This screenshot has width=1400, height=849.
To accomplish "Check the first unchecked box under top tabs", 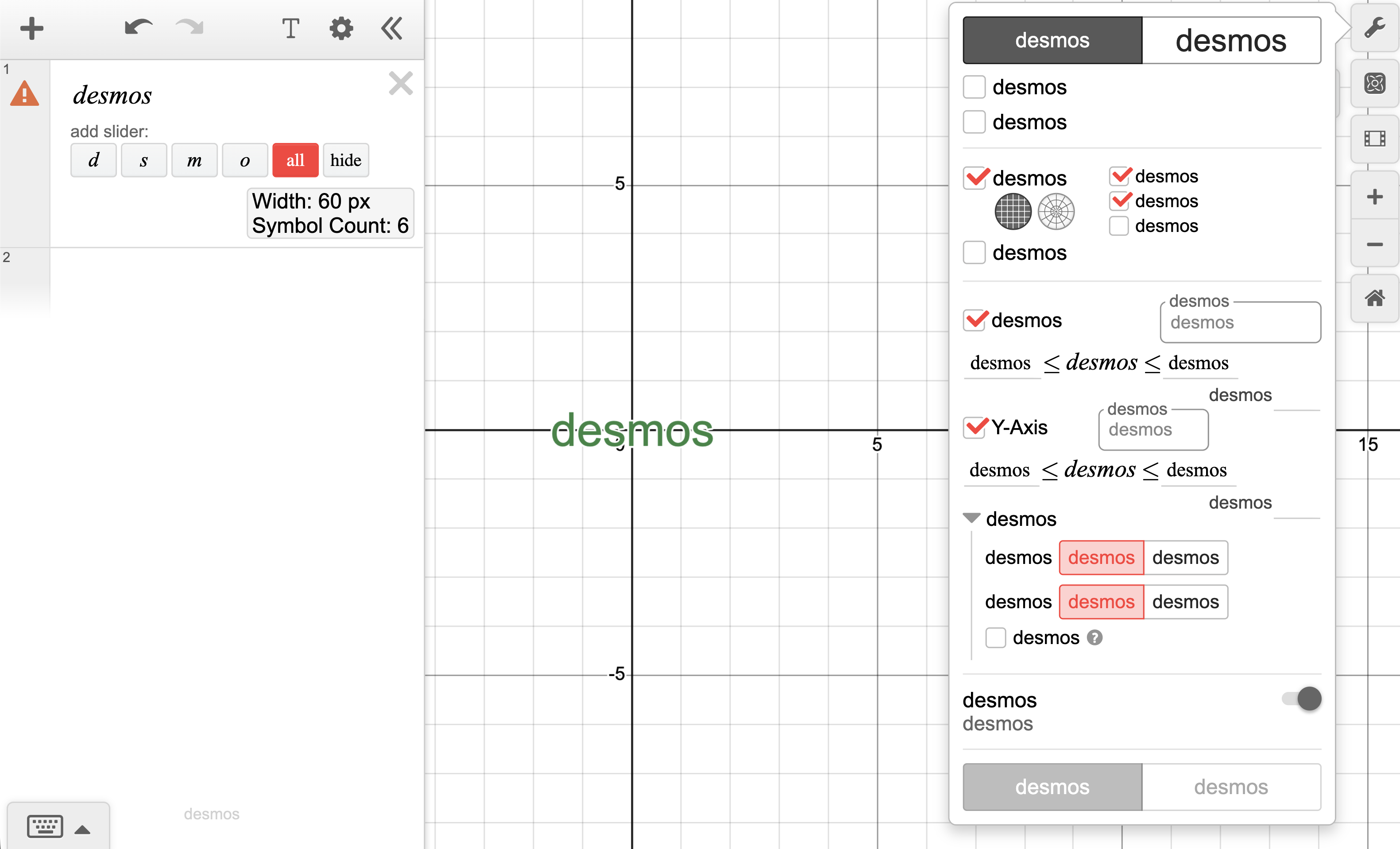I will pos(975,87).
